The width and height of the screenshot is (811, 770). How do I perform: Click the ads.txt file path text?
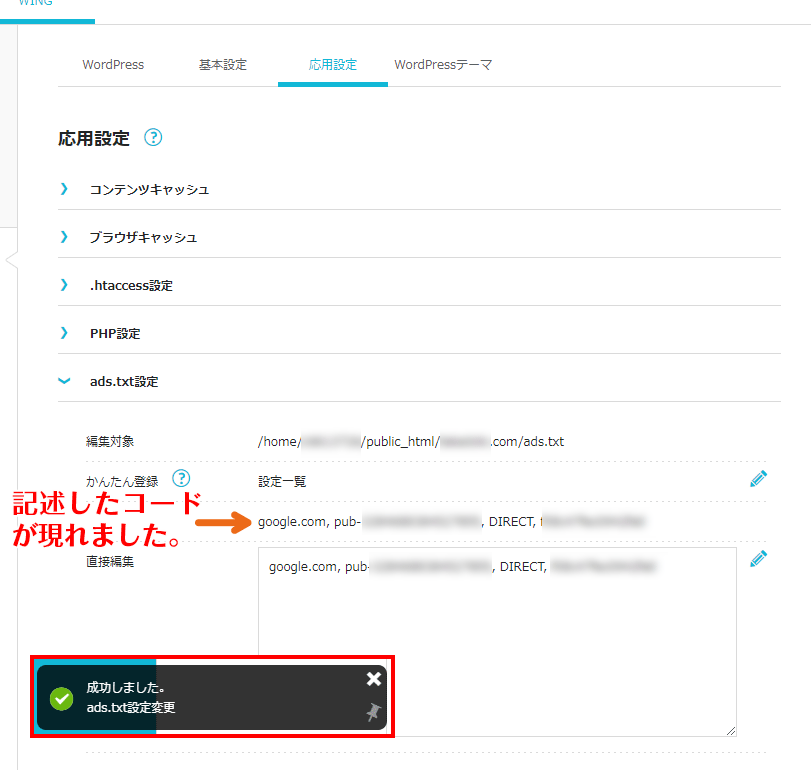coord(411,442)
